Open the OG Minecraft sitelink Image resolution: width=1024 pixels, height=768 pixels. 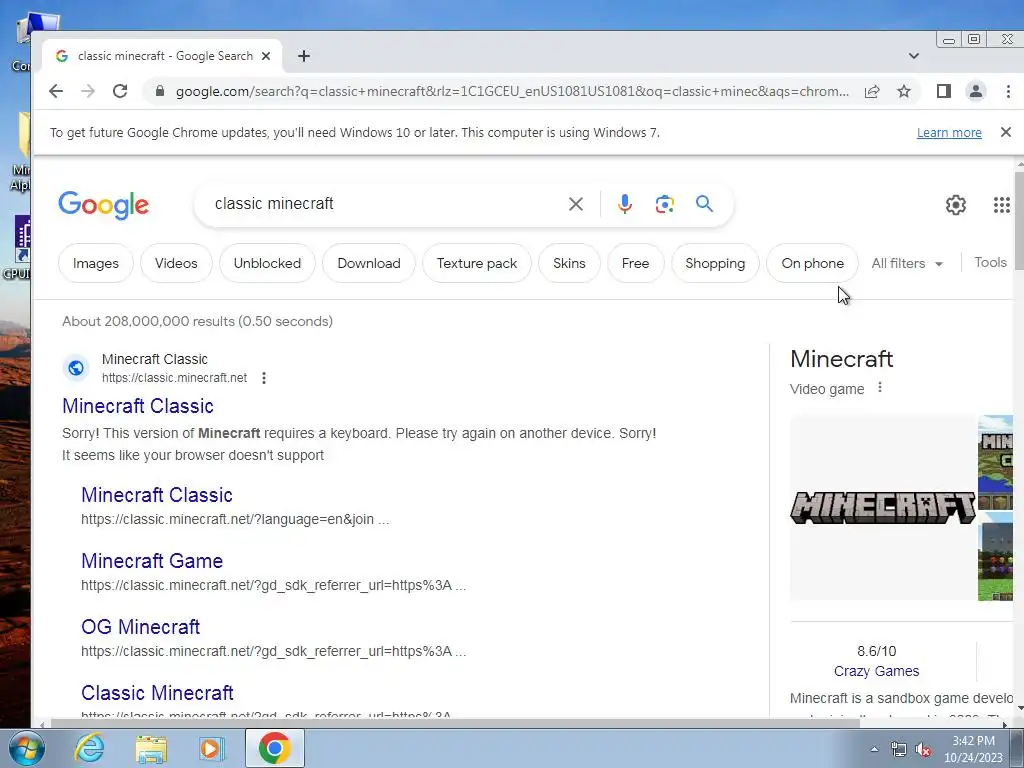pos(140,627)
